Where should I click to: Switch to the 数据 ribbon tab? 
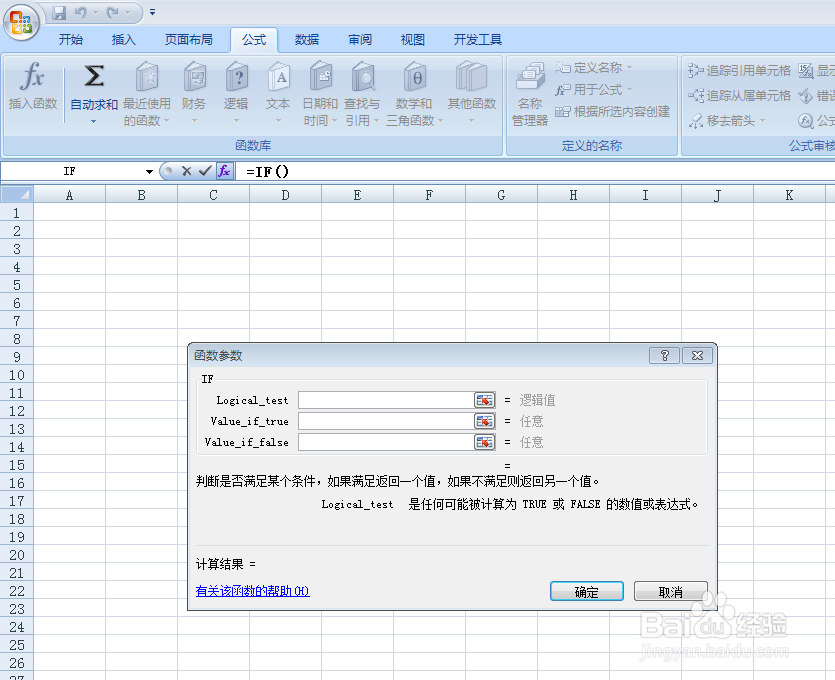click(307, 39)
